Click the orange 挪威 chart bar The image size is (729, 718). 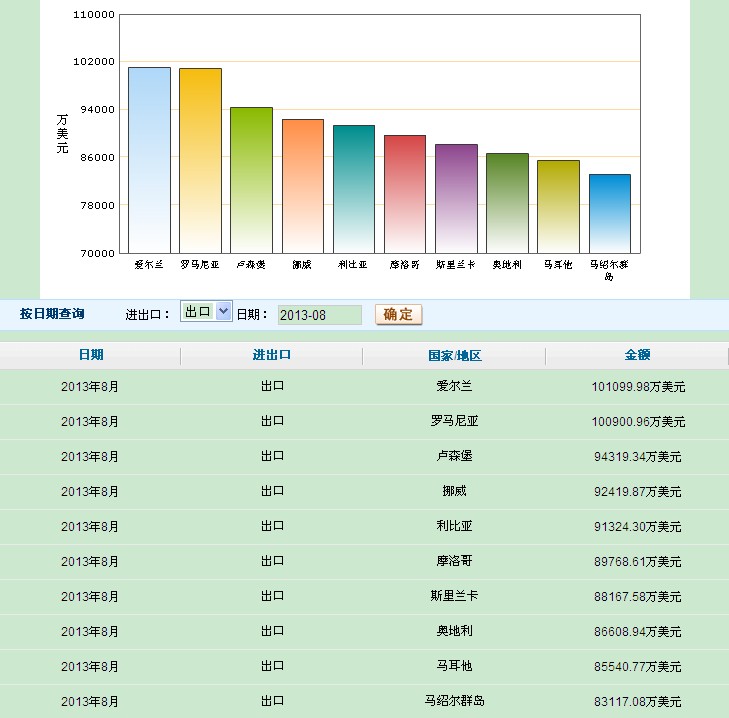pyautogui.click(x=303, y=186)
